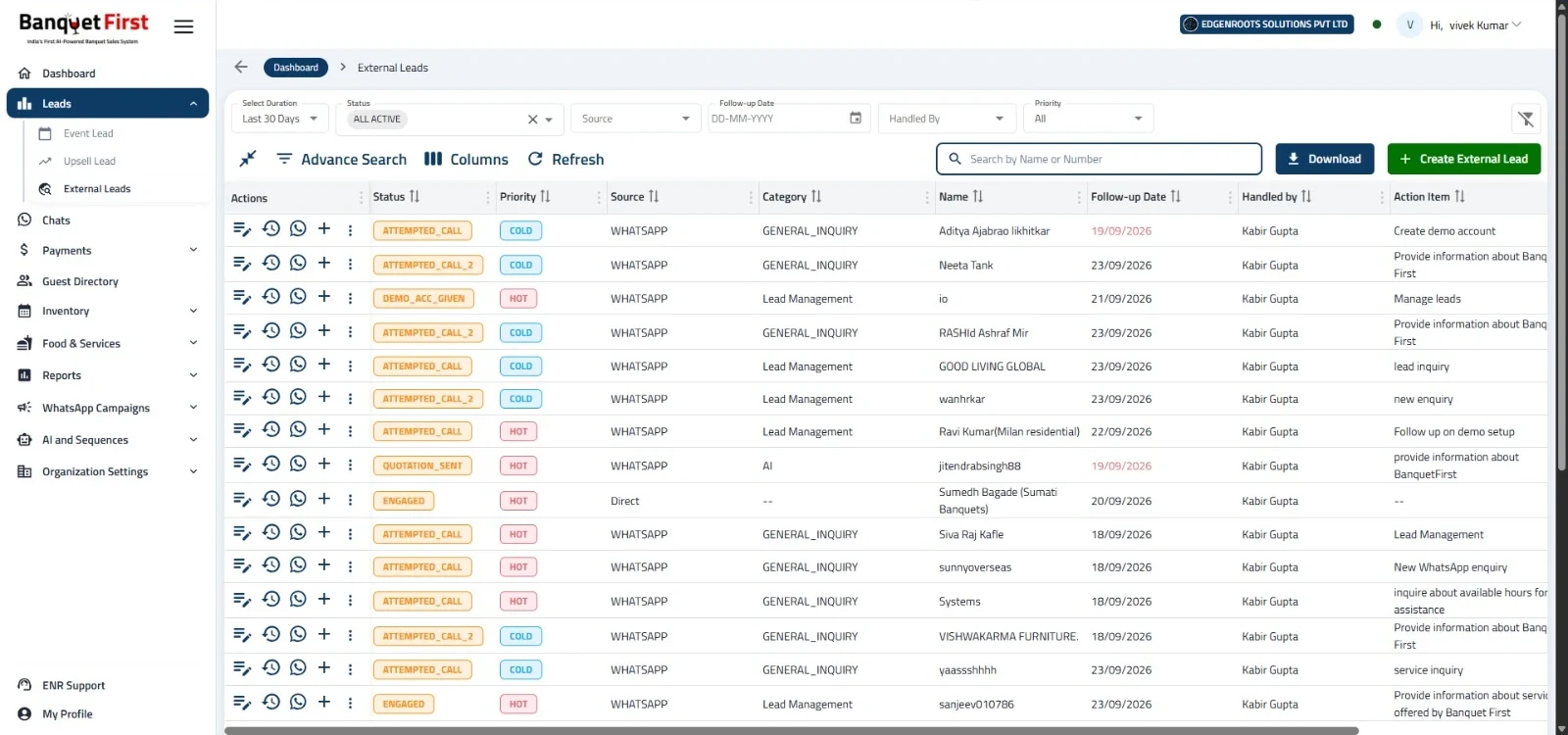1568x735 pixels.
Task: Add entry with plus icon for RASHId Ashraf Mir
Action: click(x=324, y=330)
